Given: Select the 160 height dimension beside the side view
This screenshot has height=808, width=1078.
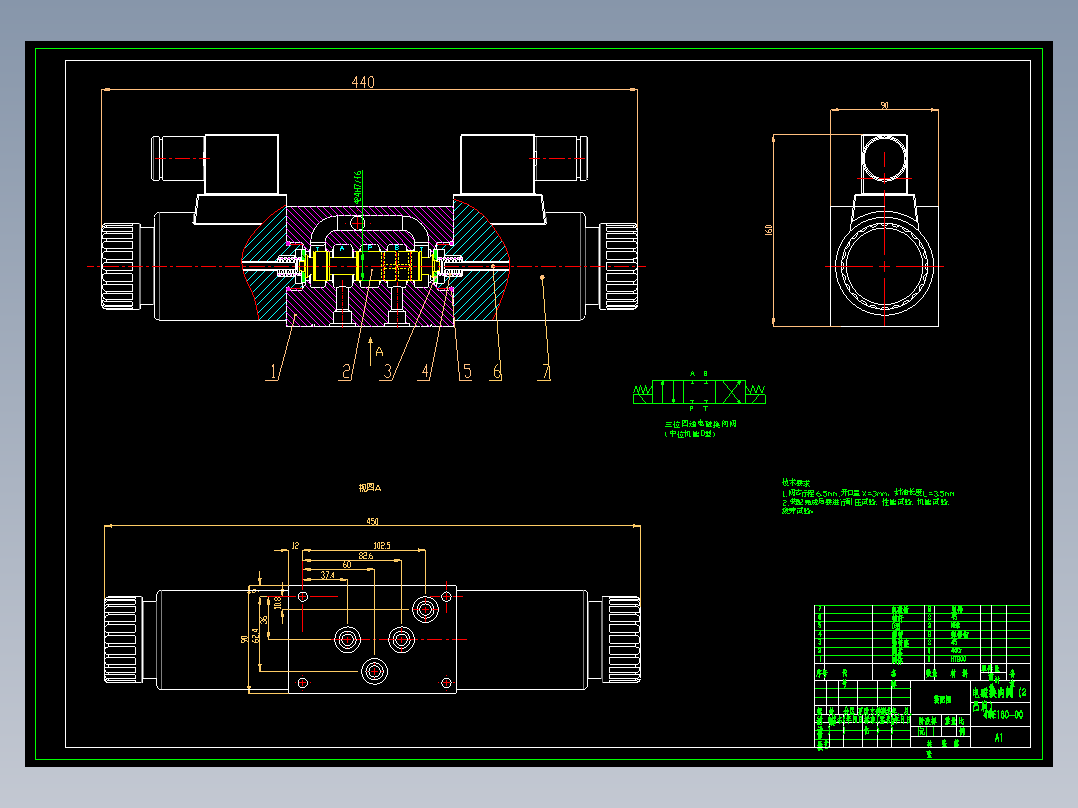Looking at the screenshot, I should click(x=769, y=230).
